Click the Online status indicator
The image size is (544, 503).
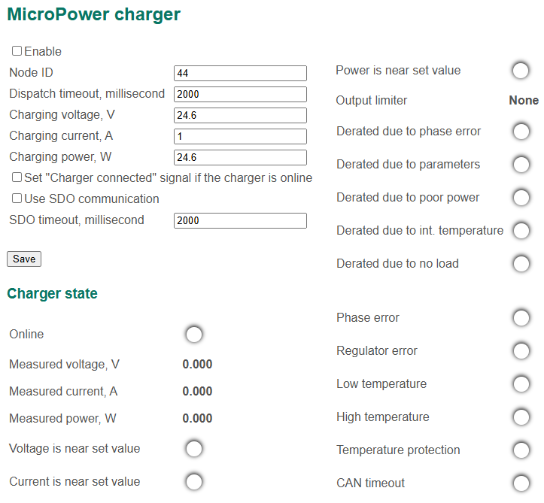(x=194, y=334)
